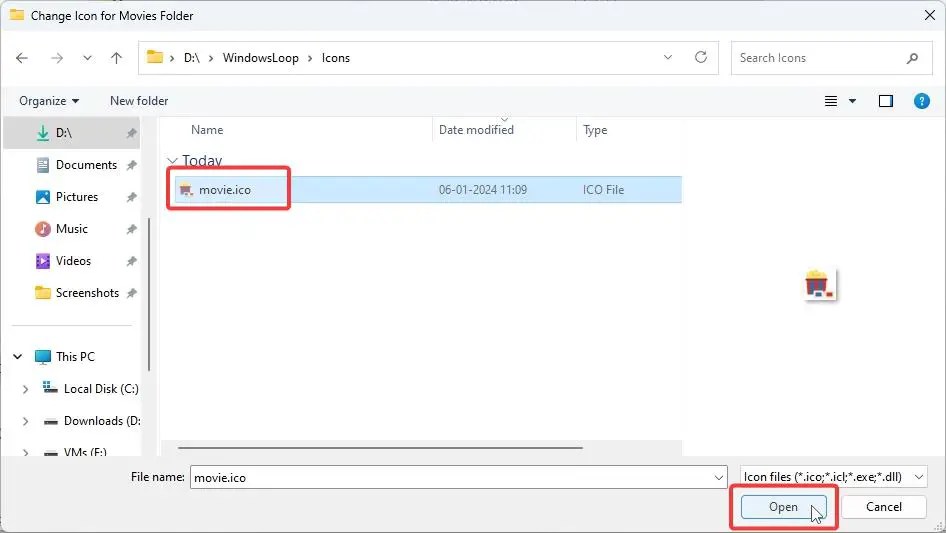This screenshot has height=533, width=946.
Task: Go back using the back arrow
Action: (22, 58)
